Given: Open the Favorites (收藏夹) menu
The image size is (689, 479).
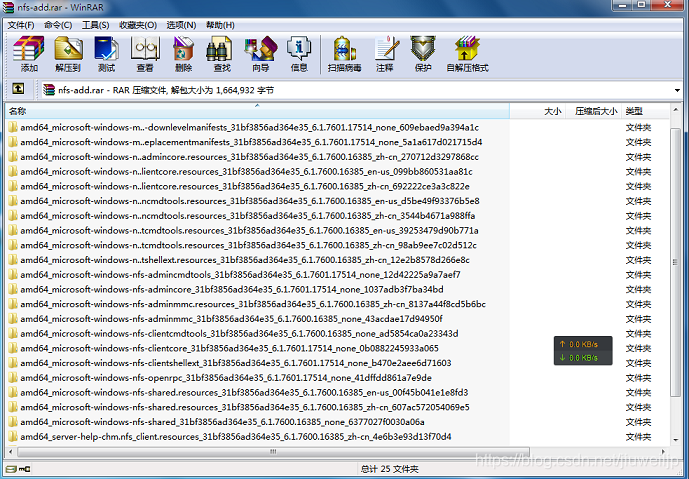Looking at the screenshot, I should pyautogui.click(x=138, y=25).
